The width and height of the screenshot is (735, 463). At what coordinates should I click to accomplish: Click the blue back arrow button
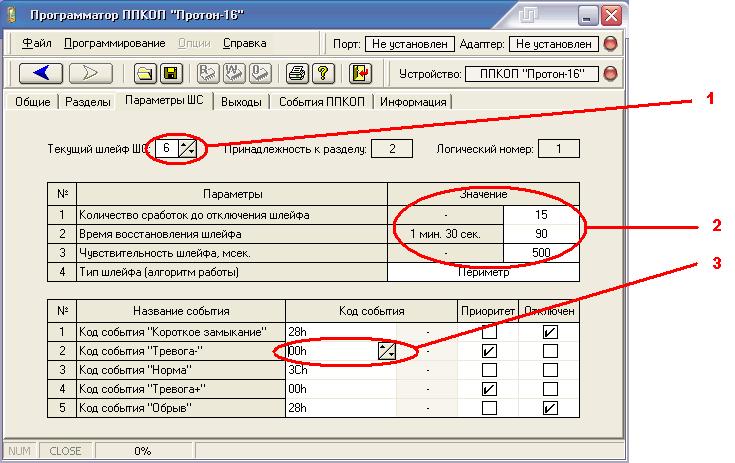tap(41, 73)
